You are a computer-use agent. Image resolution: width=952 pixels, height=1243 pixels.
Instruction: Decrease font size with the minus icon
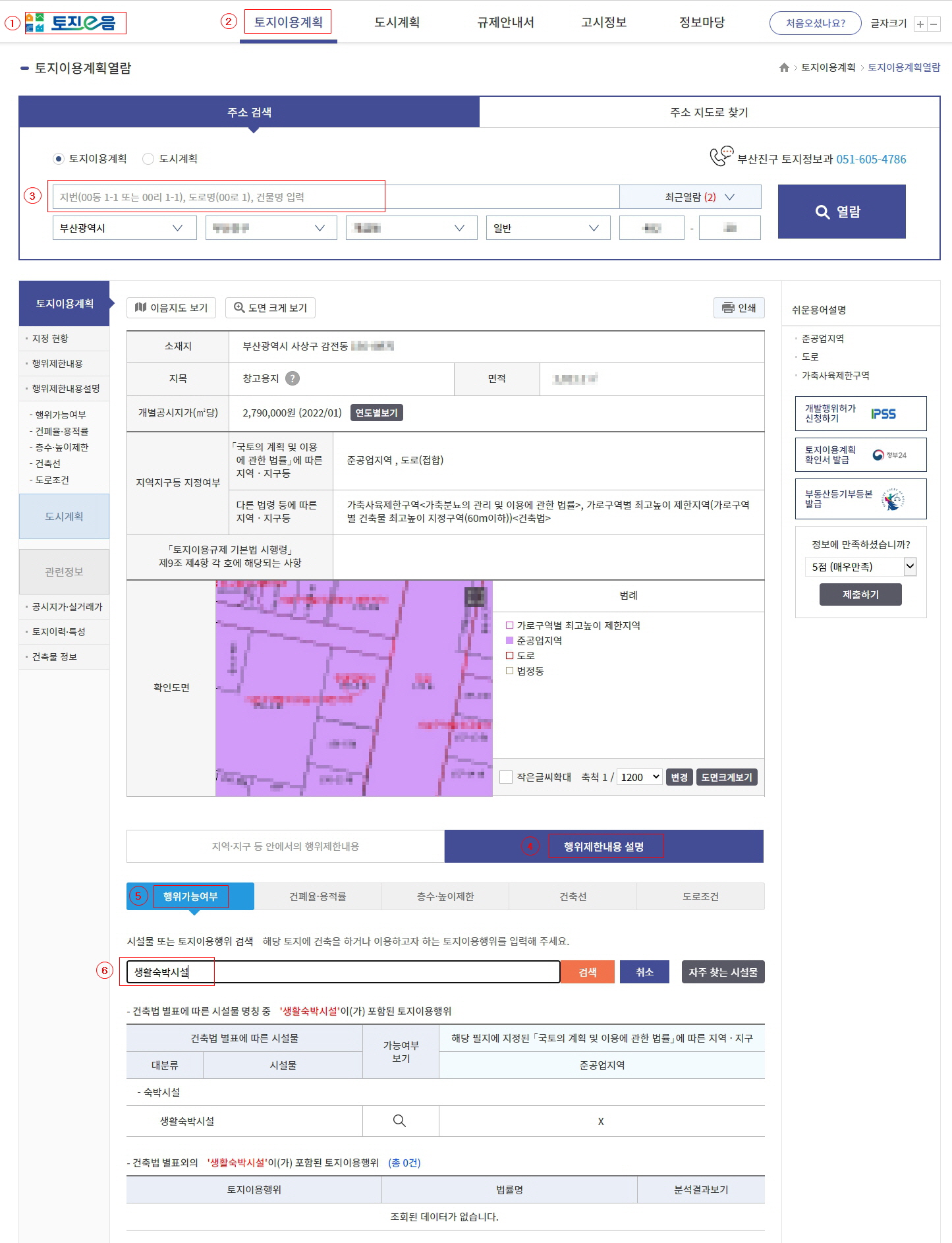[934, 24]
